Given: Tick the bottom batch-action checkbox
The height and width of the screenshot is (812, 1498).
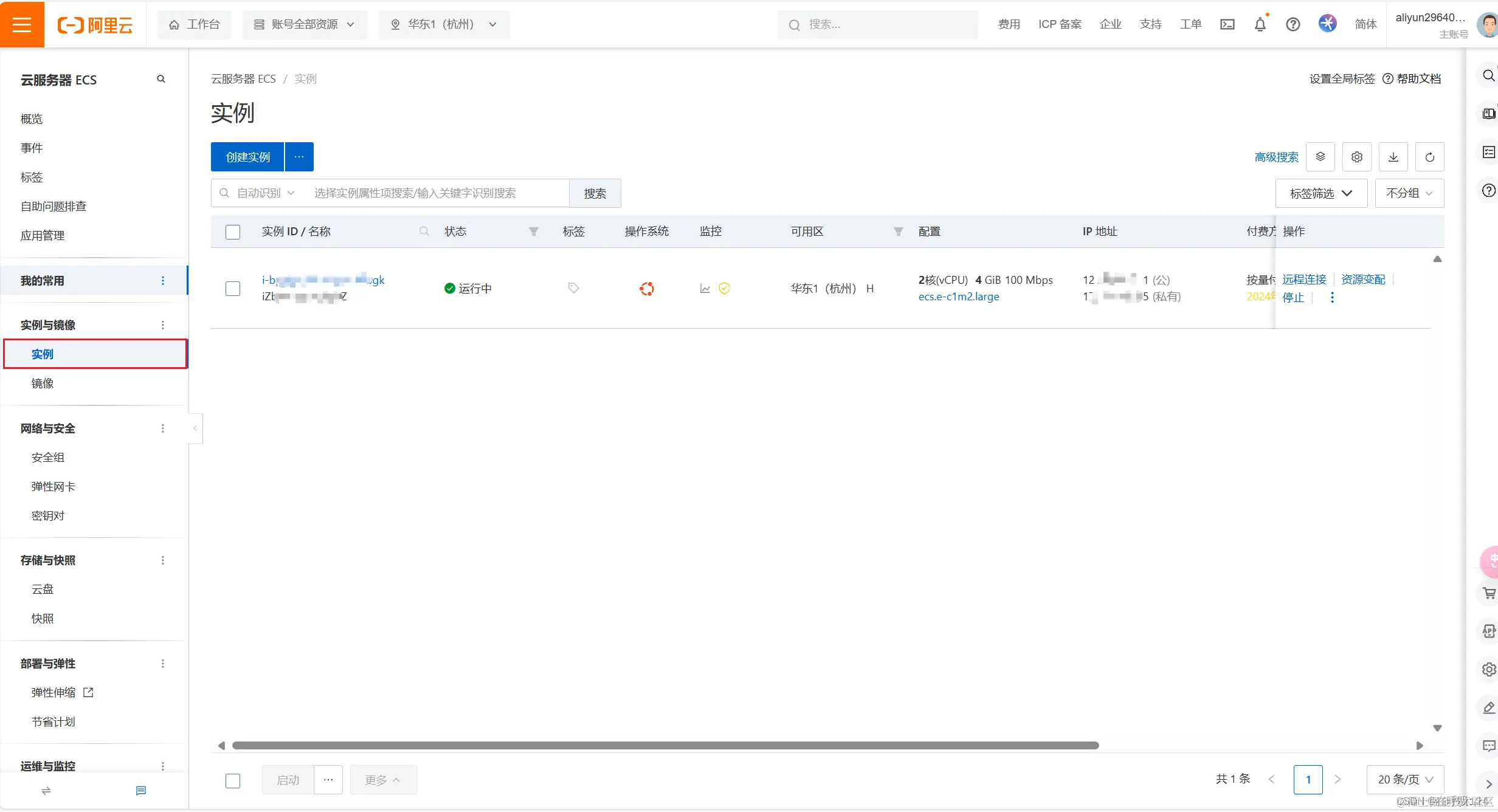Looking at the screenshot, I should click(x=233, y=780).
